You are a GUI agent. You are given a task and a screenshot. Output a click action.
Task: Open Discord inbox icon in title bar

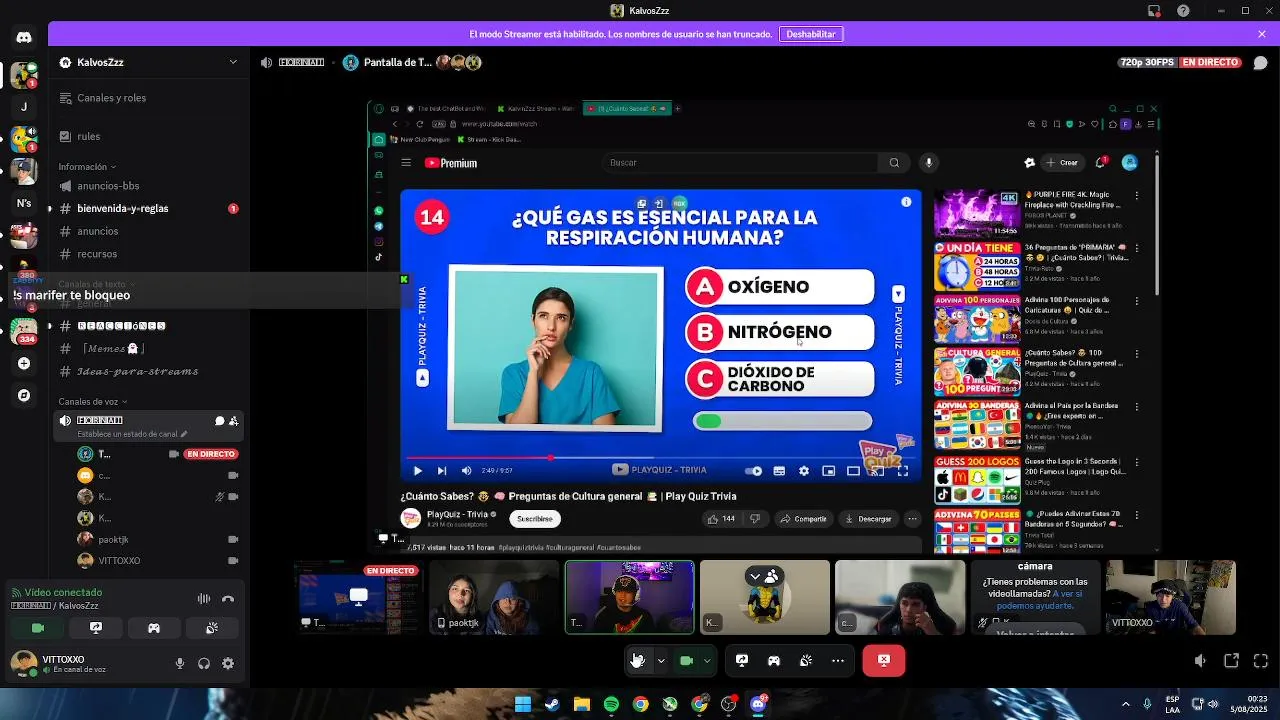click(x=1154, y=11)
